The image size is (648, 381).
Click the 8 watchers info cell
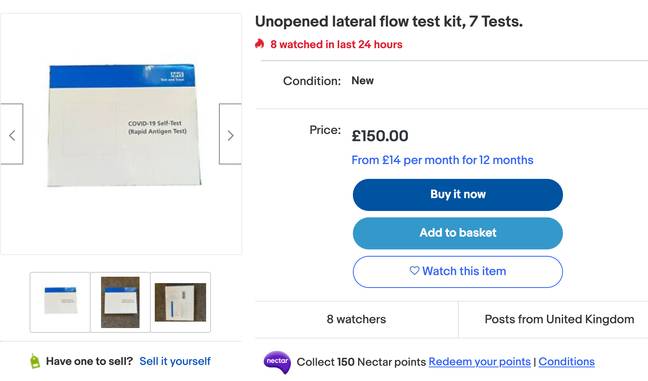point(356,319)
